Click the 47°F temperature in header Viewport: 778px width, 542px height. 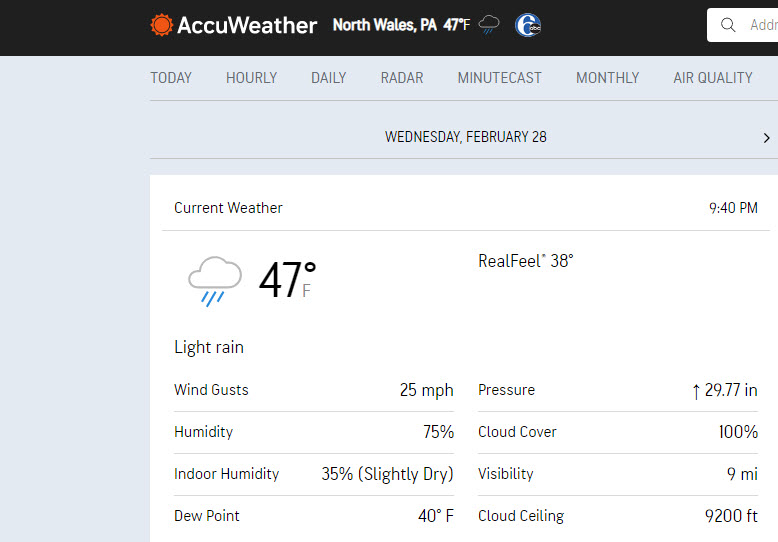pyautogui.click(x=456, y=25)
